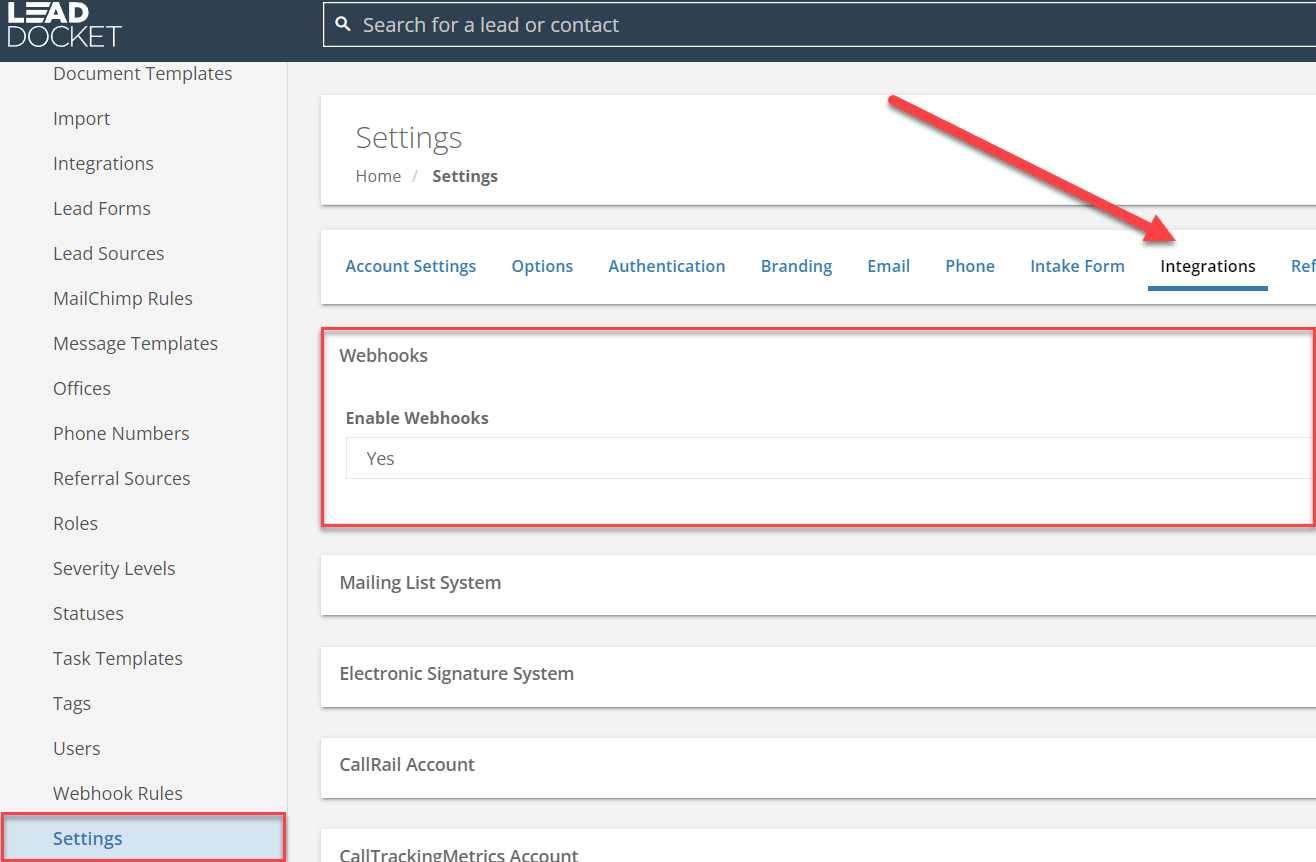Navigate to Lead Sources
This screenshot has width=1316, height=862.
click(108, 253)
